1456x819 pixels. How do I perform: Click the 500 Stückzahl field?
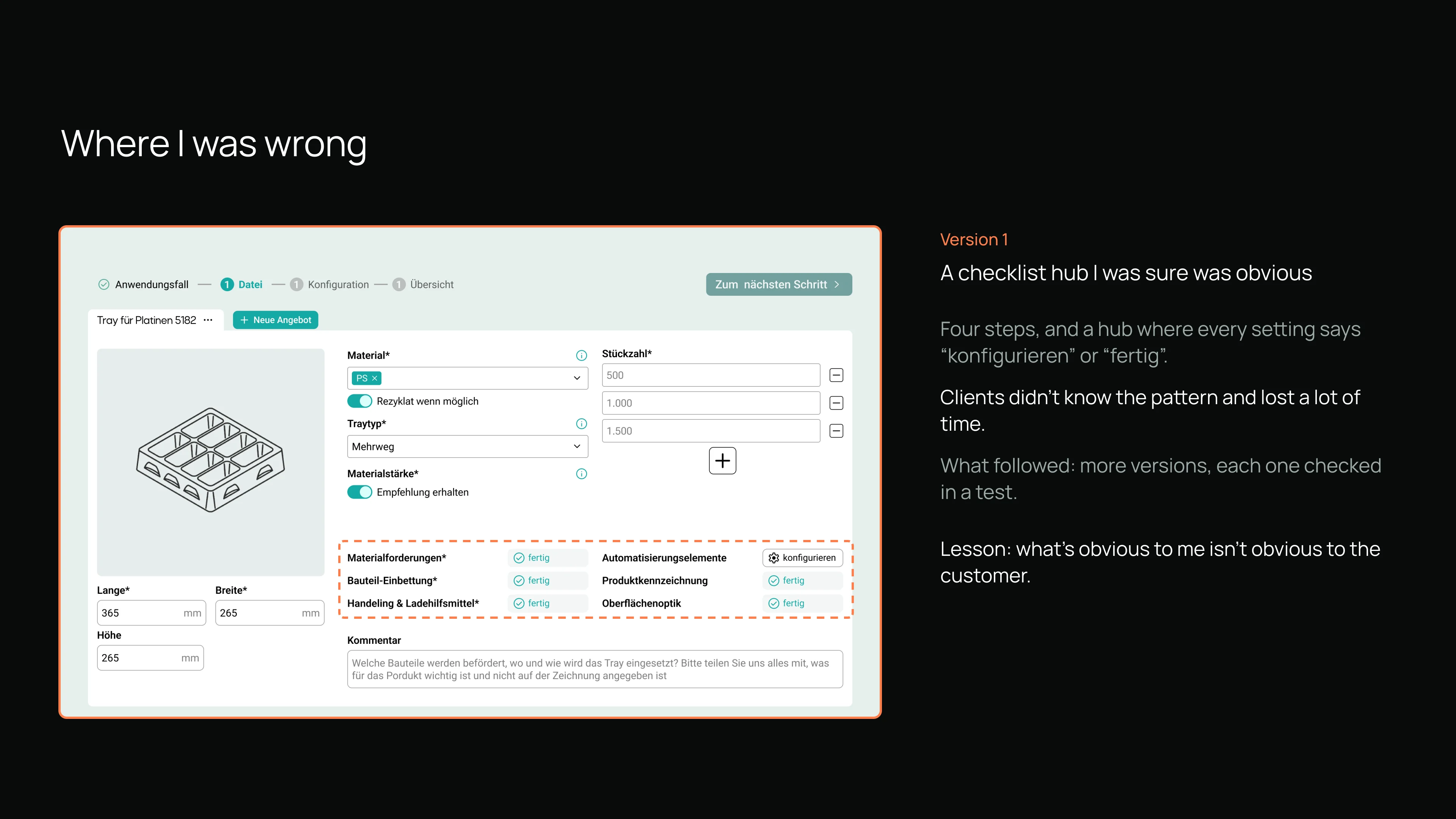tap(711, 375)
